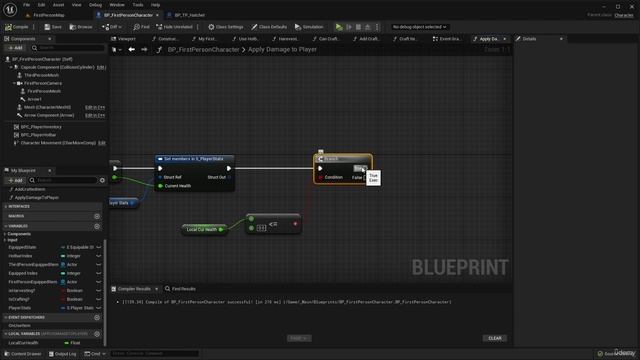Image resolution: width=640 pixels, height=360 pixels.
Task: Add a new macro with plus icon
Action: click(97, 216)
